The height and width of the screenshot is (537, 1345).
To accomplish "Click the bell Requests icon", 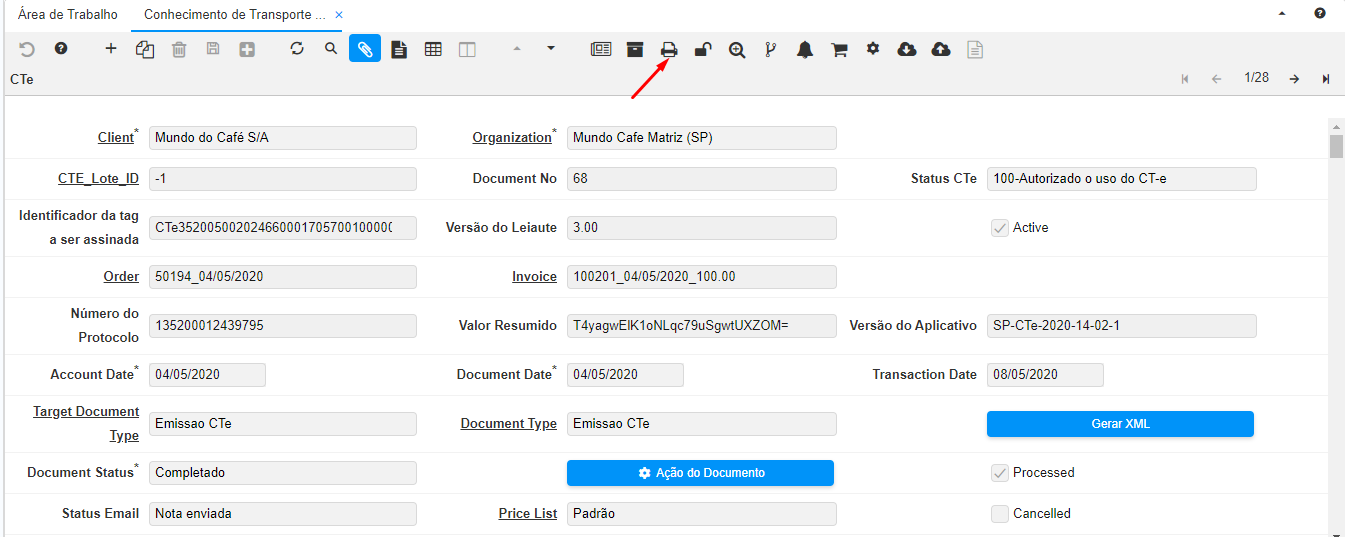I will pyautogui.click(x=805, y=49).
